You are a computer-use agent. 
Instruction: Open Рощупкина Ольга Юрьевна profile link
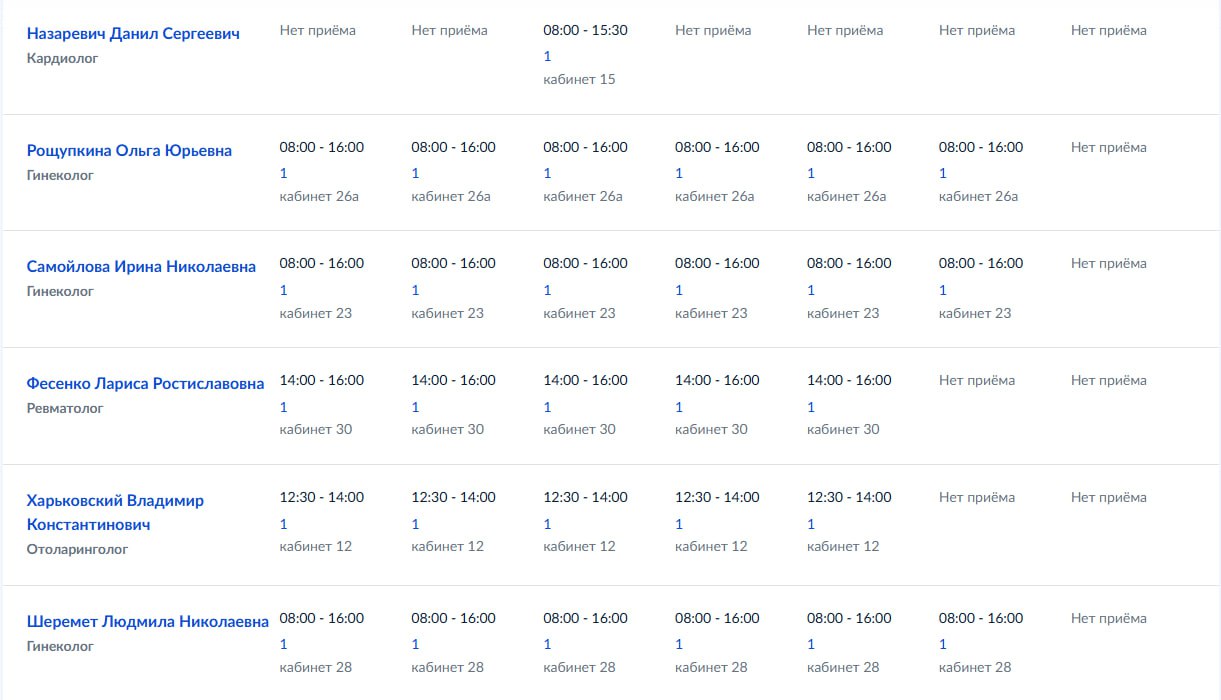click(129, 150)
